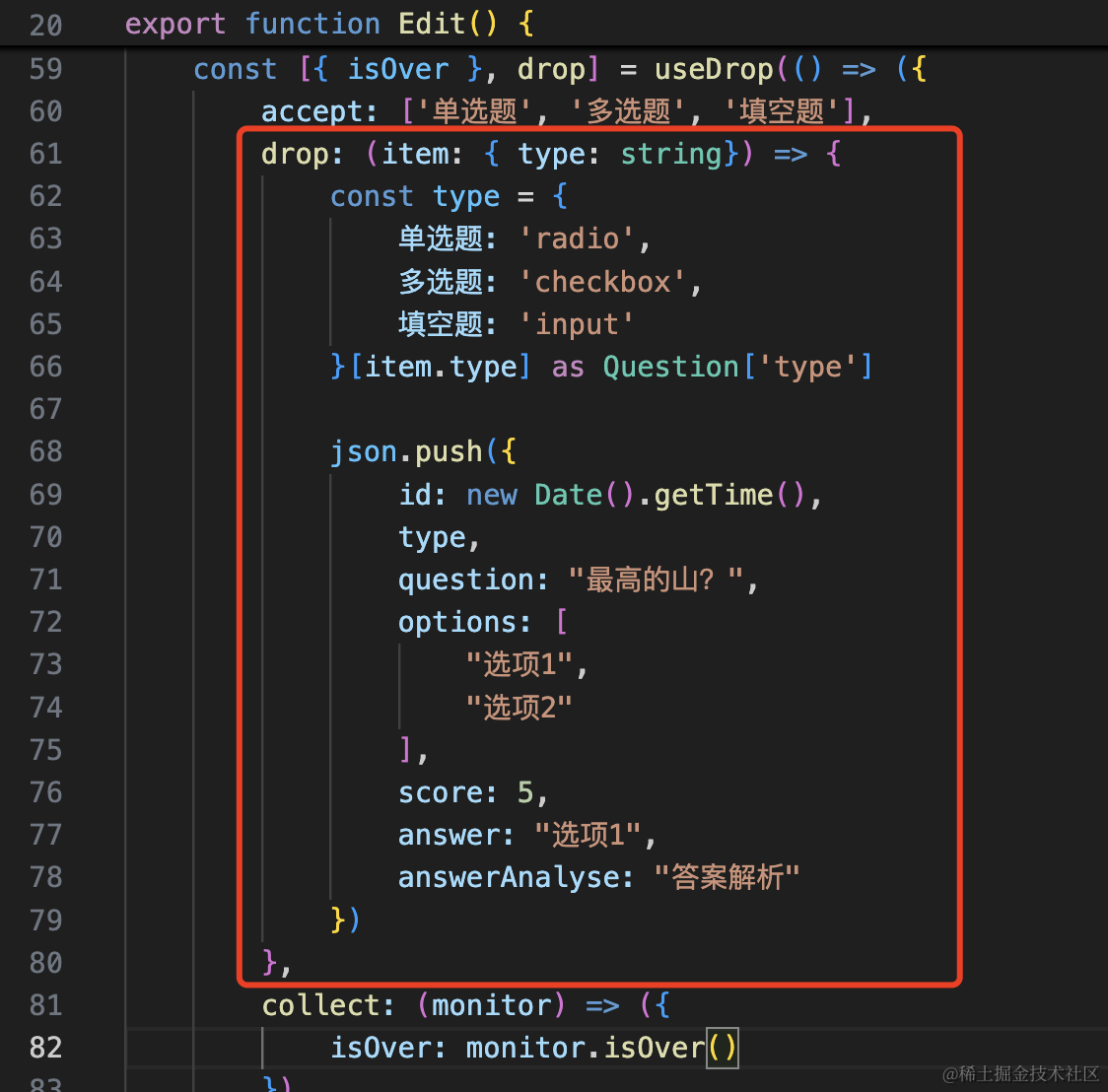
Task: Click the 'isOver' variable on line 59
Action: point(397,69)
